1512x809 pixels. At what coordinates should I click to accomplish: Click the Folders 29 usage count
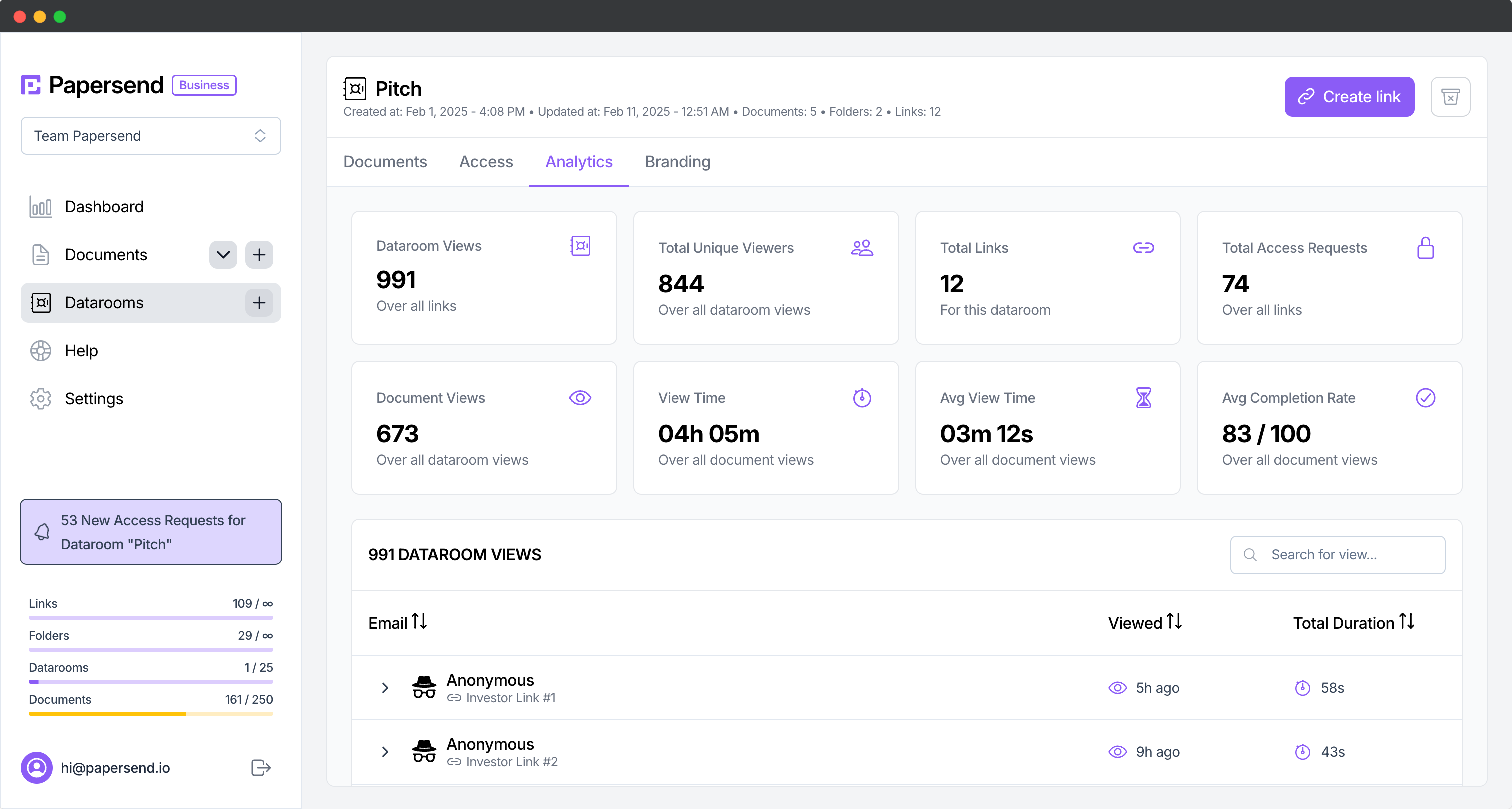tap(255, 636)
